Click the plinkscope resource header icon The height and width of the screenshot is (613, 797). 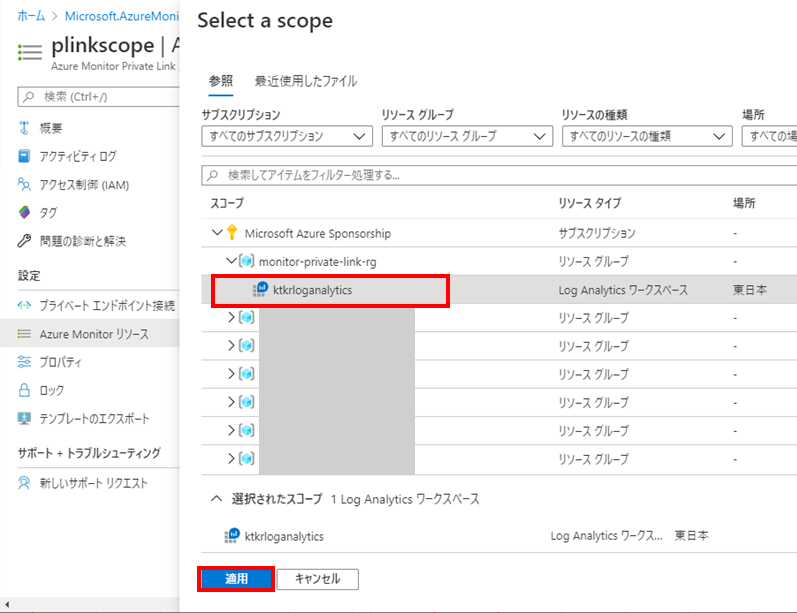click(29, 52)
